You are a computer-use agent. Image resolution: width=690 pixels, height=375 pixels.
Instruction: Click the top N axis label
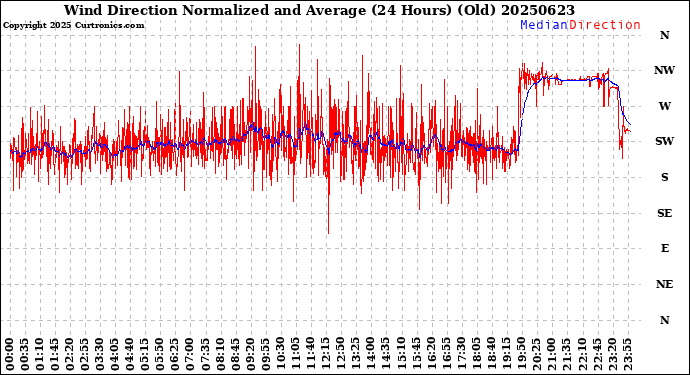(x=664, y=35)
